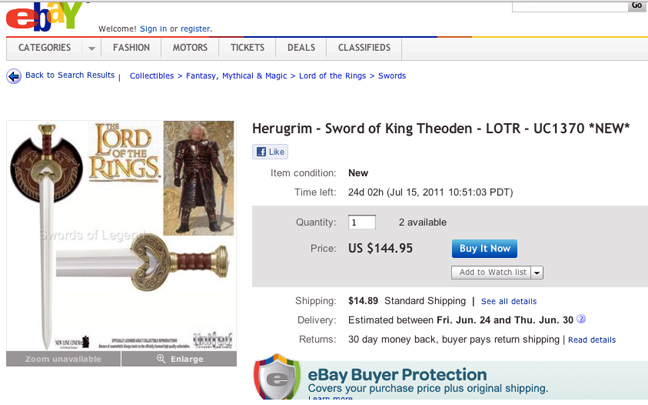648x405 pixels.
Task: Click the blue back arrow icon
Action: click(14, 76)
